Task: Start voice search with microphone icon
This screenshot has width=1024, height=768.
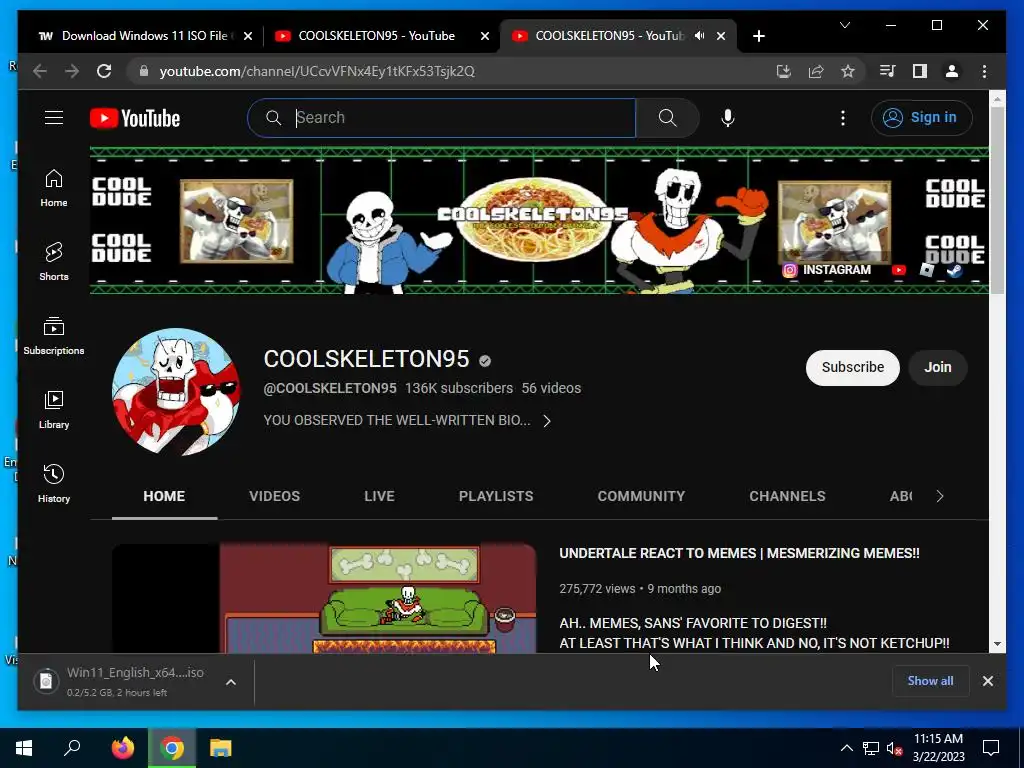Action: [x=728, y=118]
